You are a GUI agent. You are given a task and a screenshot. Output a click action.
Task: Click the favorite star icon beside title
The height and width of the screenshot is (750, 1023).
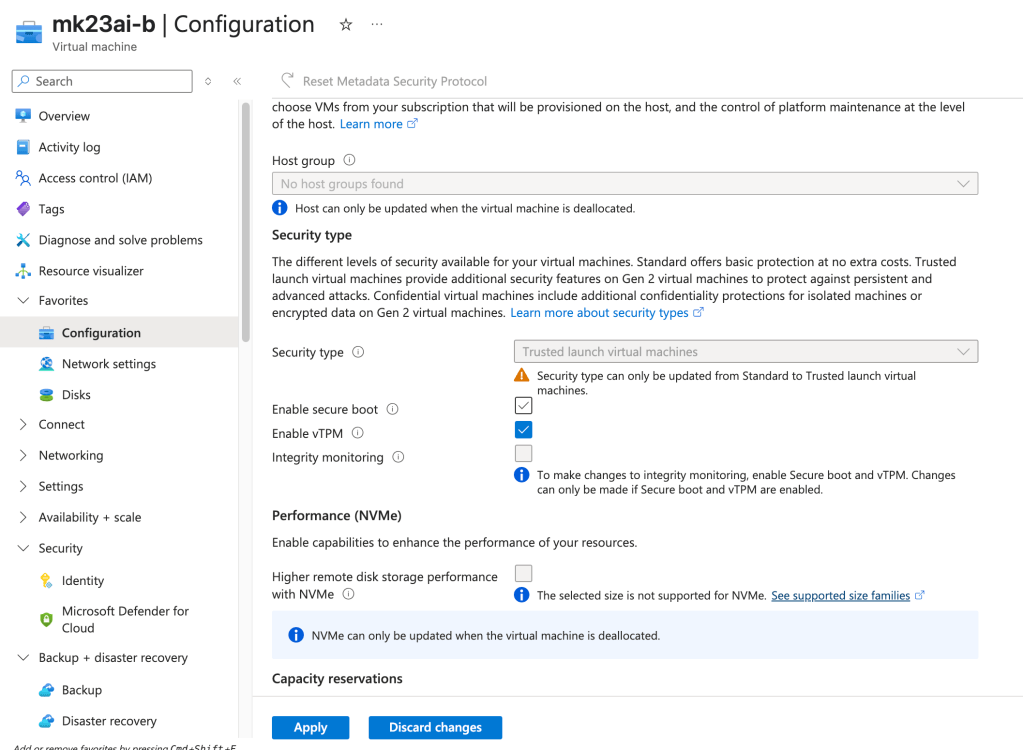click(x=346, y=25)
